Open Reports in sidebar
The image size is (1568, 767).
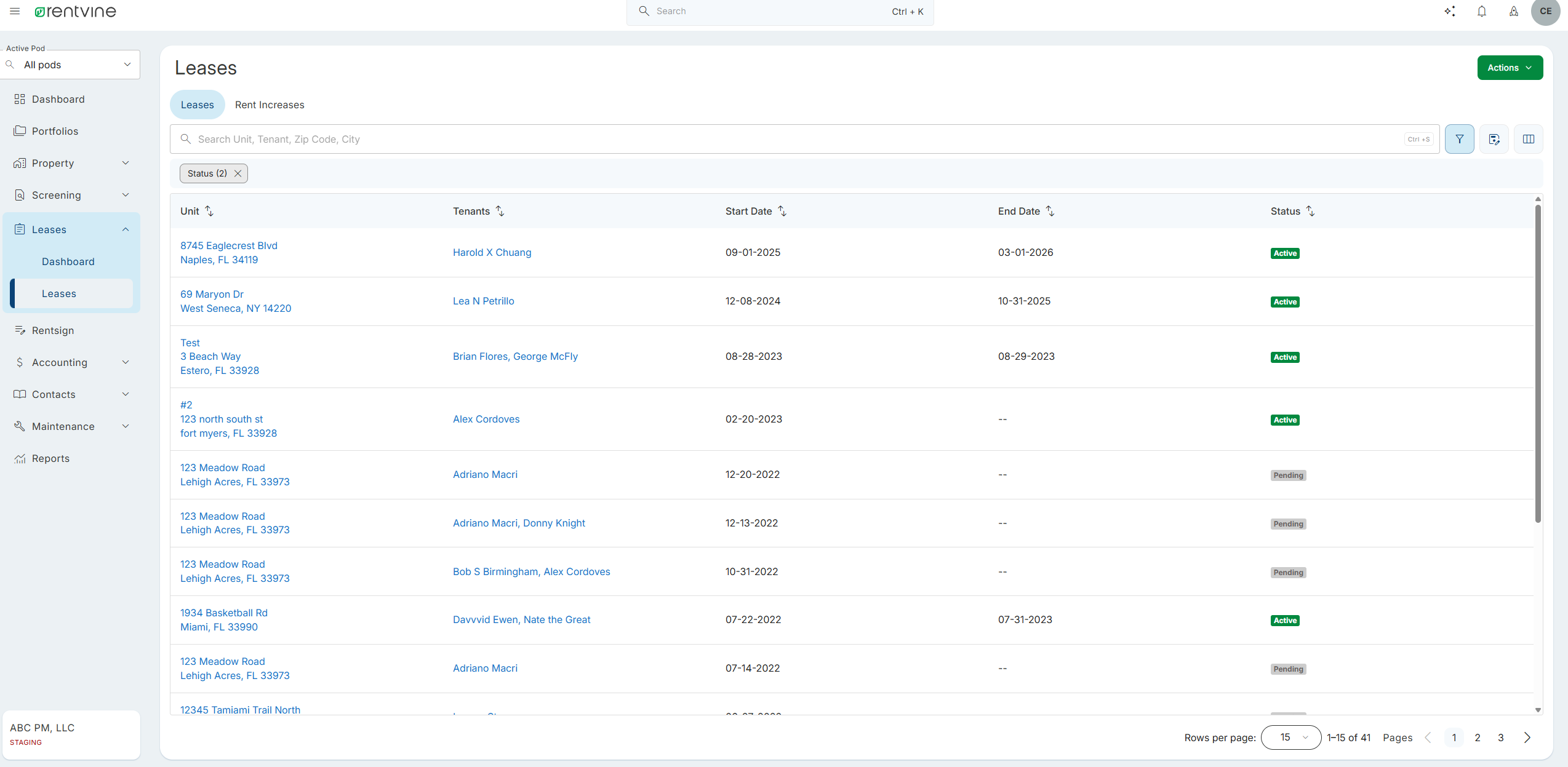pos(50,458)
